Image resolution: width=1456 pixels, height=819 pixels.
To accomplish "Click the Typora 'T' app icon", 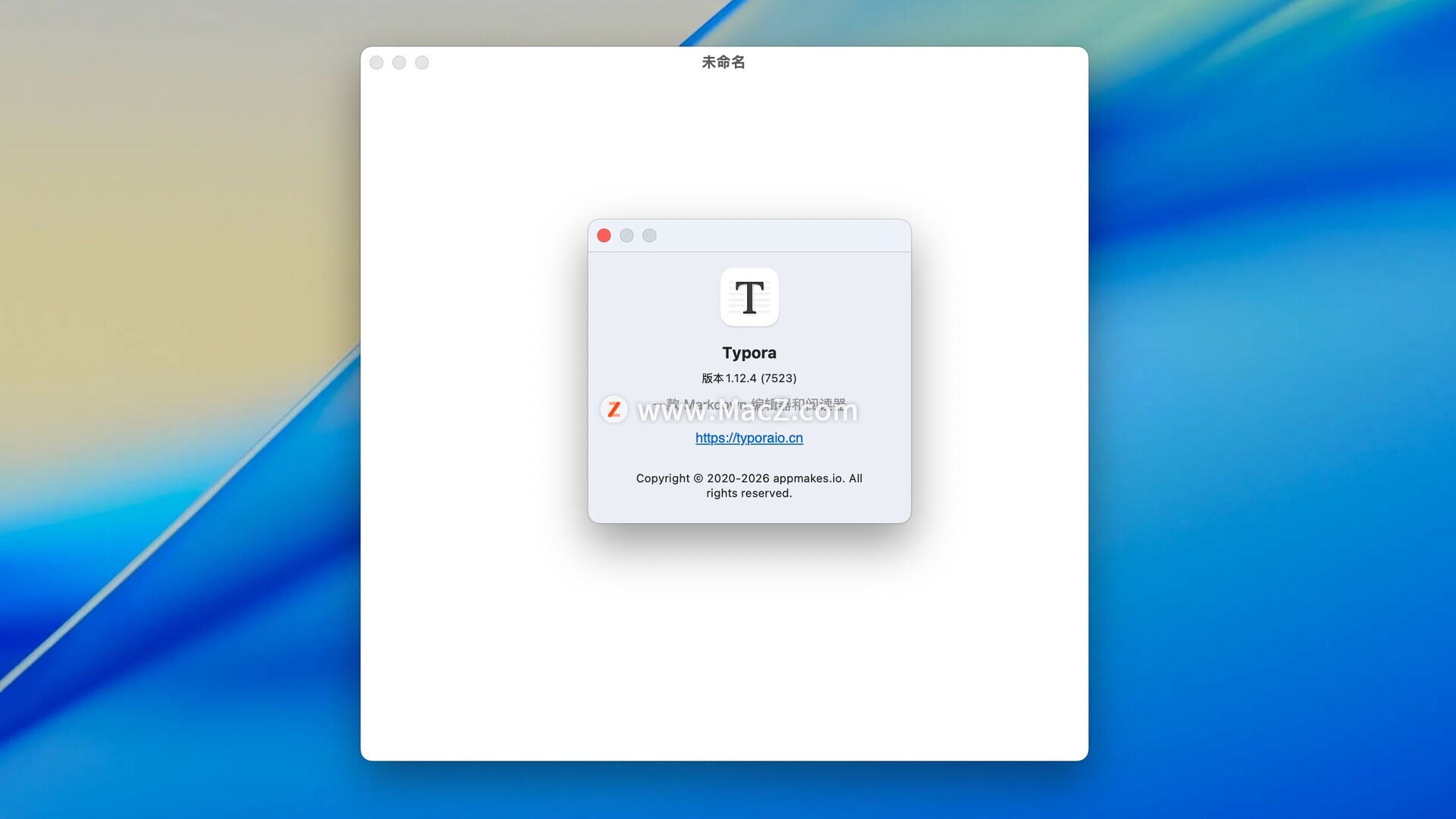I will (x=749, y=297).
